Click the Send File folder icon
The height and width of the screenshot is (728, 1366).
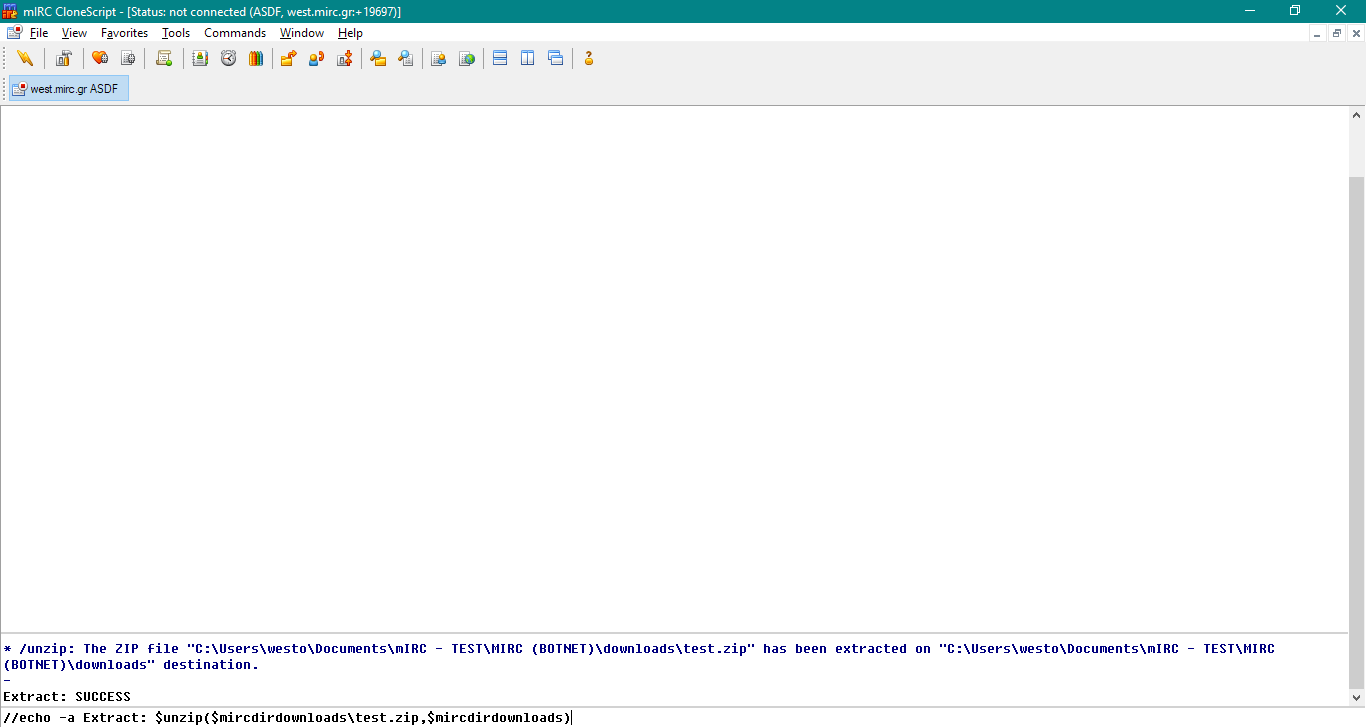click(288, 59)
